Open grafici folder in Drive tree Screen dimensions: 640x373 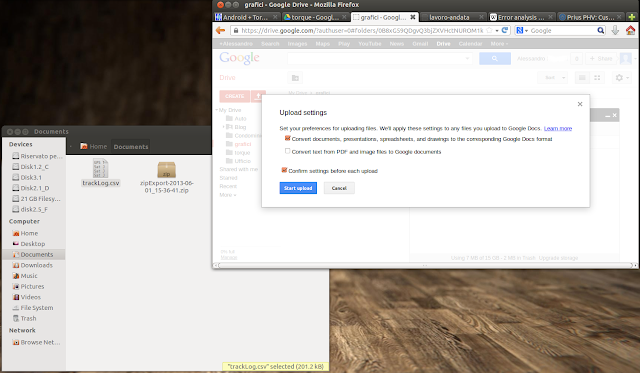242,144
